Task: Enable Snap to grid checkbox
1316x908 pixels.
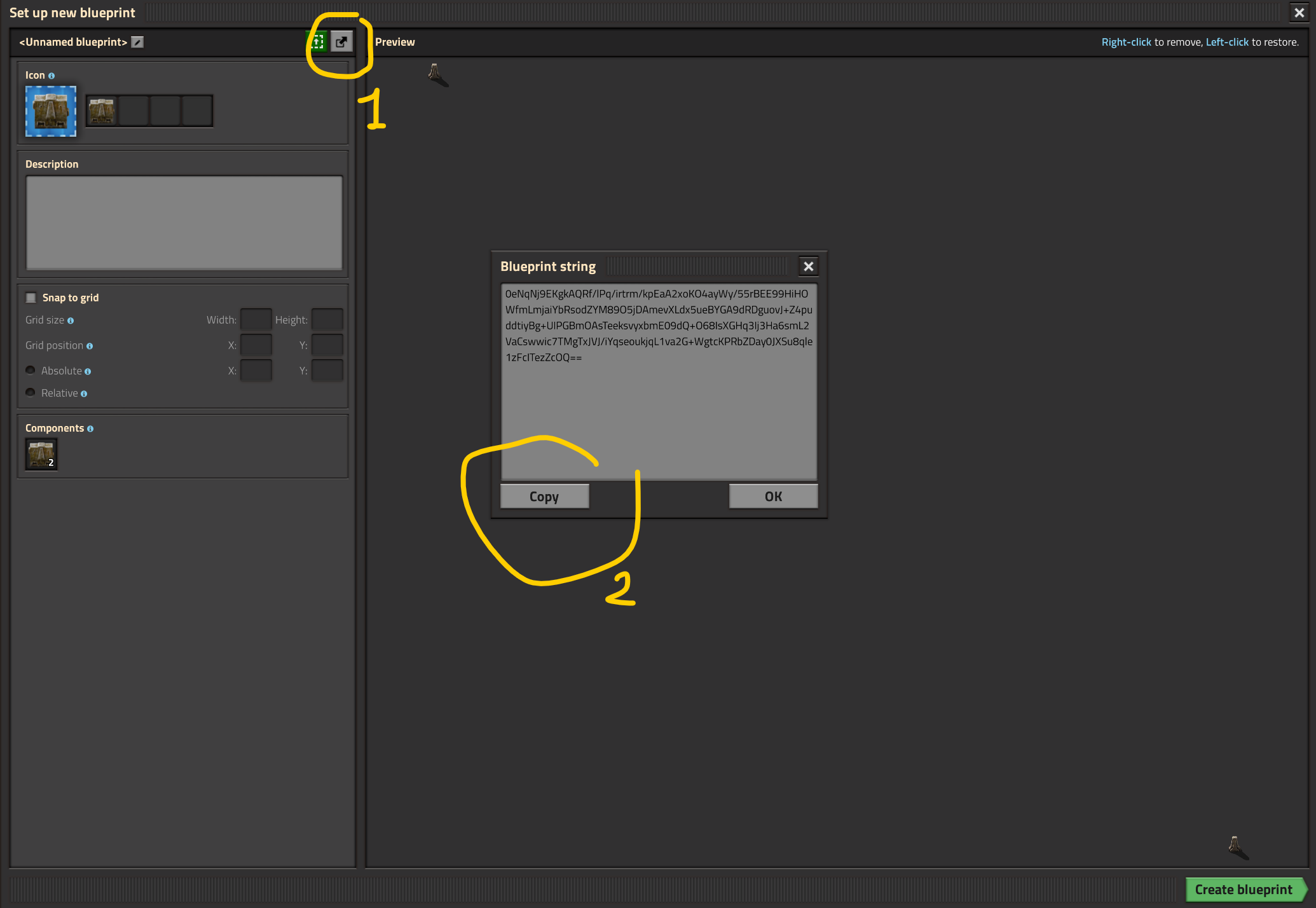Action: (31, 297)
